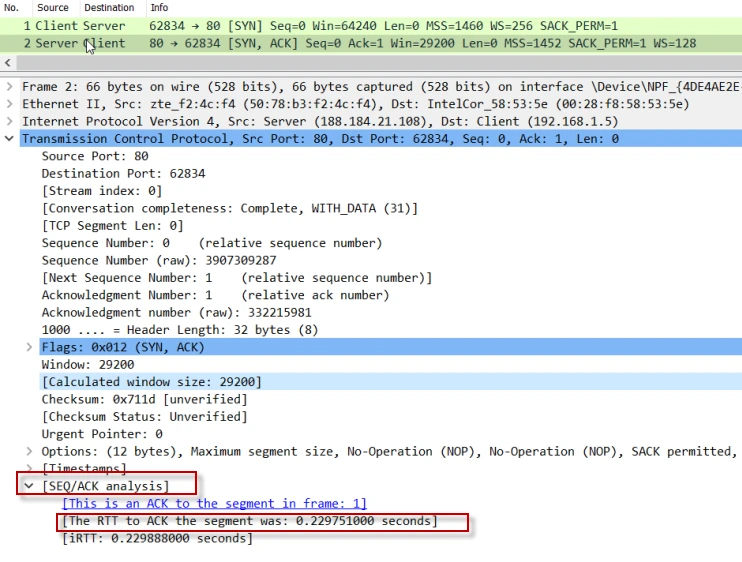The width and height of the screenshot is (742, 562).
Task: Expand Internet Protocol Version 4 details
Action: [9, 121]
